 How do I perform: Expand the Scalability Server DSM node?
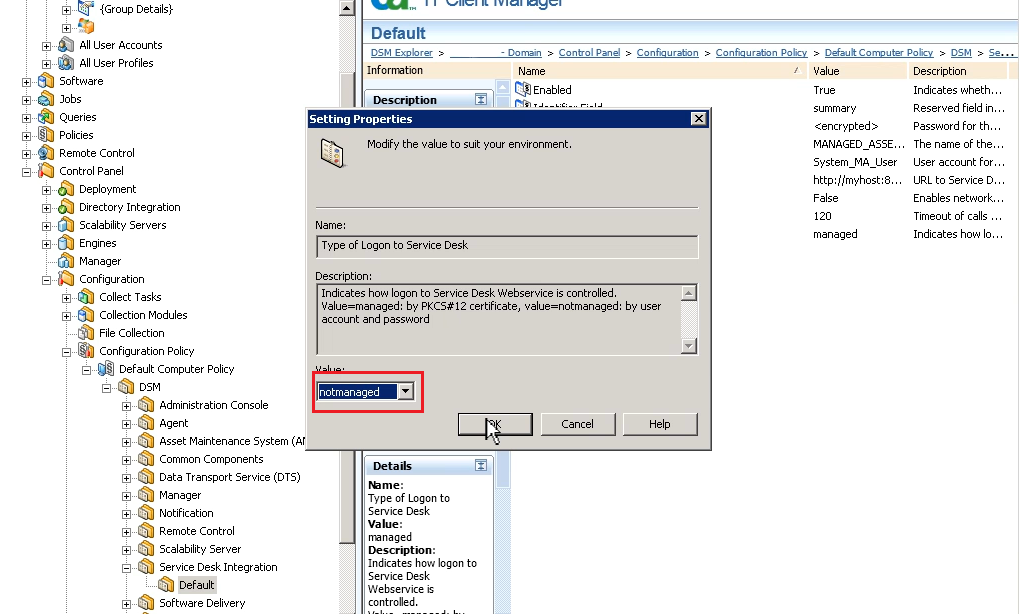[x=126, y=550]
